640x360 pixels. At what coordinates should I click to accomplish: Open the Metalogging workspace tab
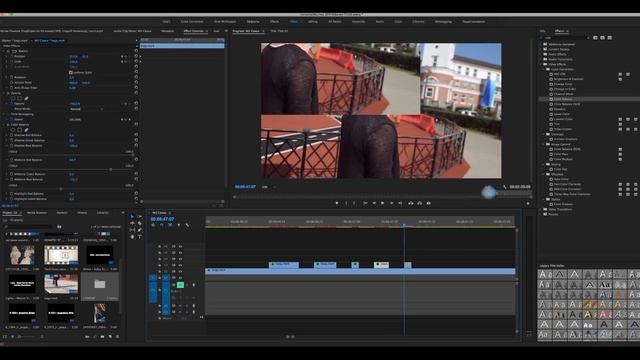(x=443, y=22)
